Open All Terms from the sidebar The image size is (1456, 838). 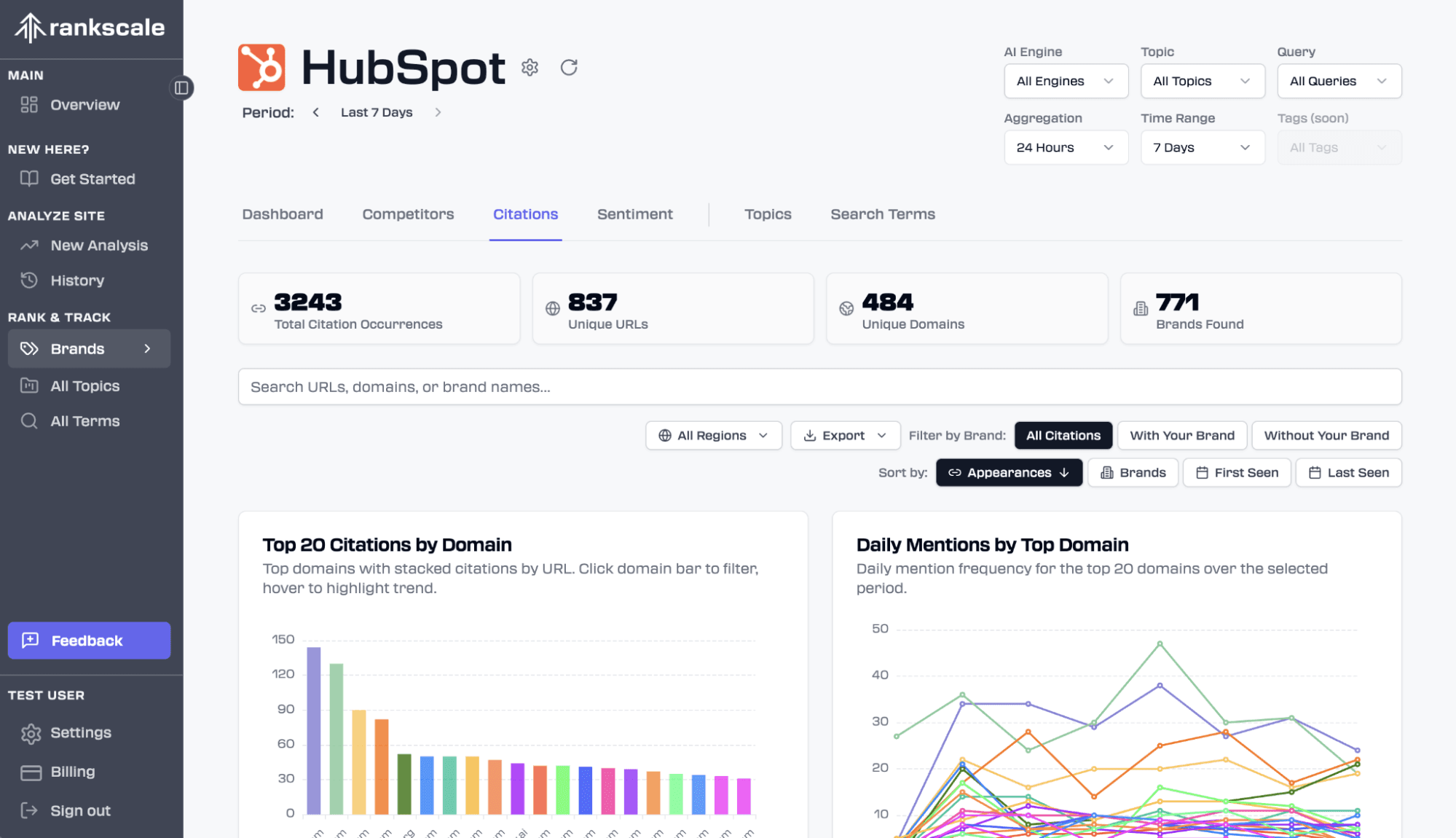click(x=84, y=420)
